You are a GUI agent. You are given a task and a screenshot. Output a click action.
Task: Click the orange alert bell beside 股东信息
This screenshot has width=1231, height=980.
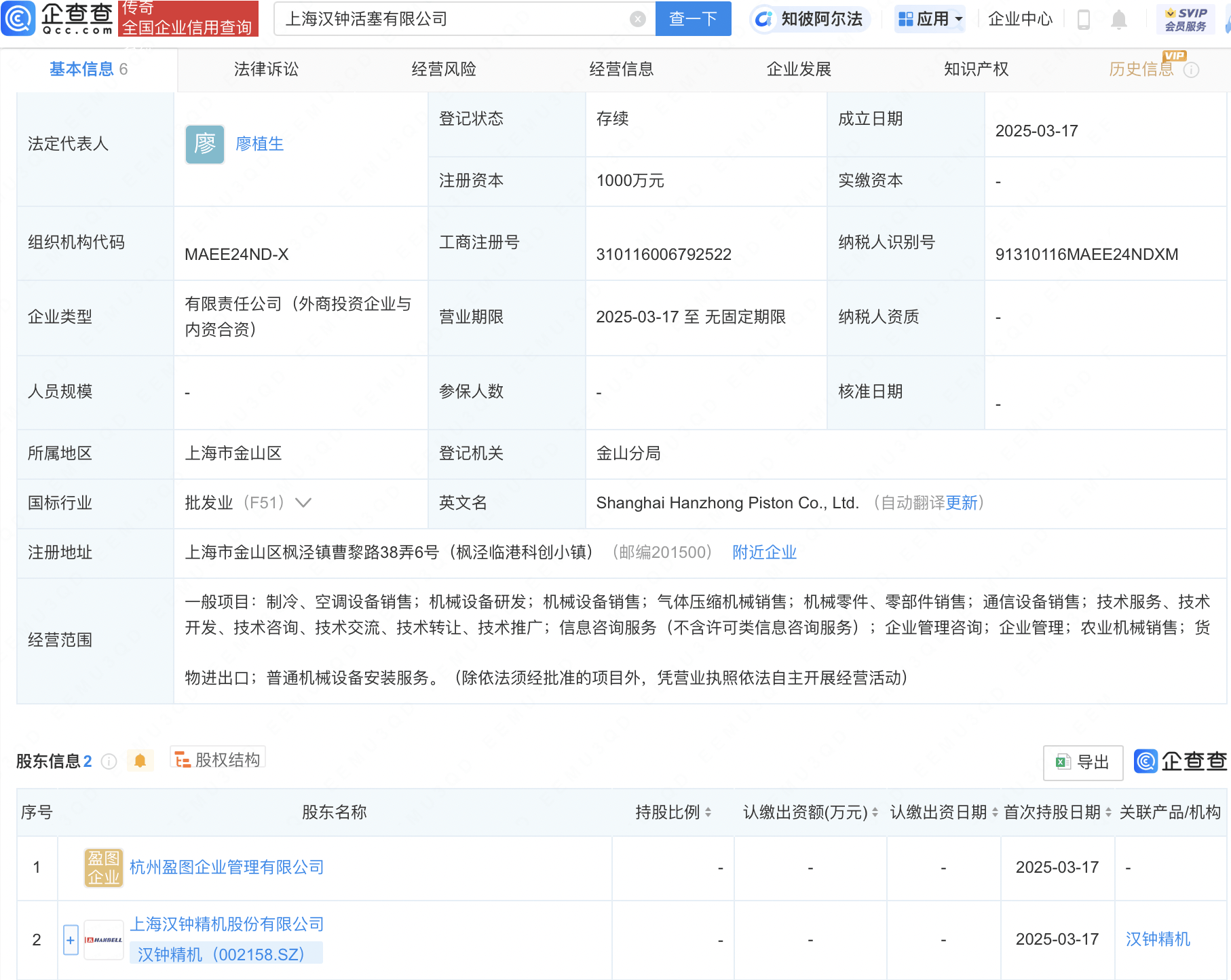pyautogui.click(x=140, y=761)
